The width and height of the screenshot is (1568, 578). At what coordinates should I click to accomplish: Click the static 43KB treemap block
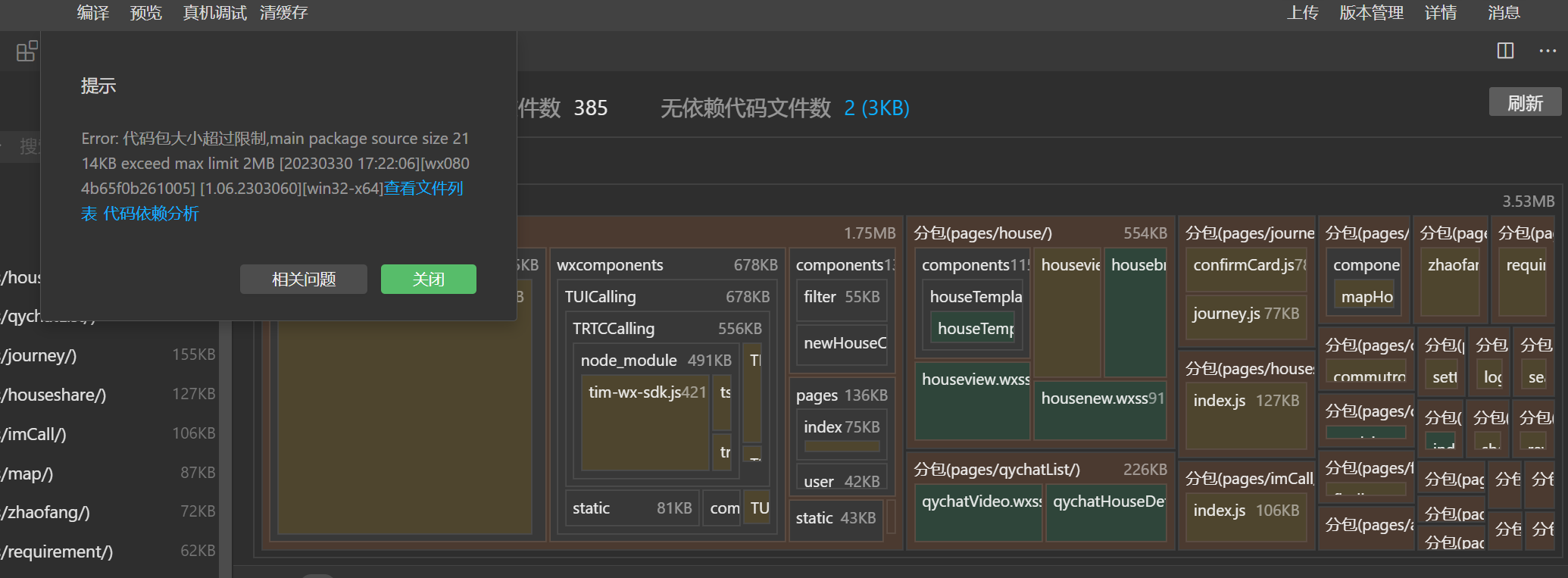point(836,519)
